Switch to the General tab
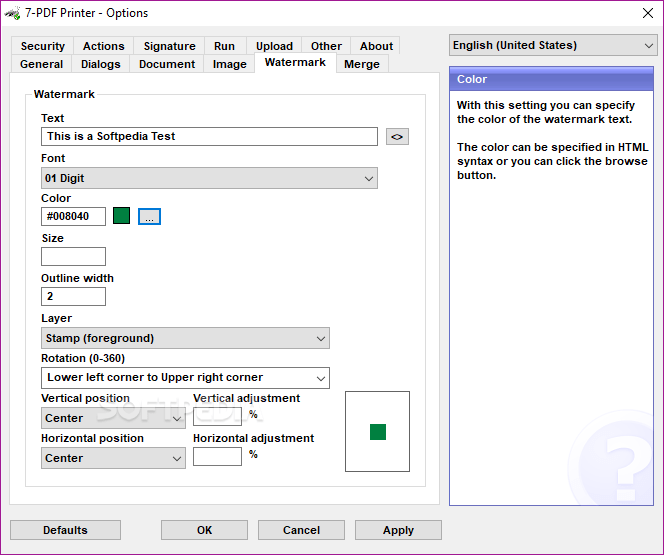The width and height of the screenshot is (664, 555). 42,64
